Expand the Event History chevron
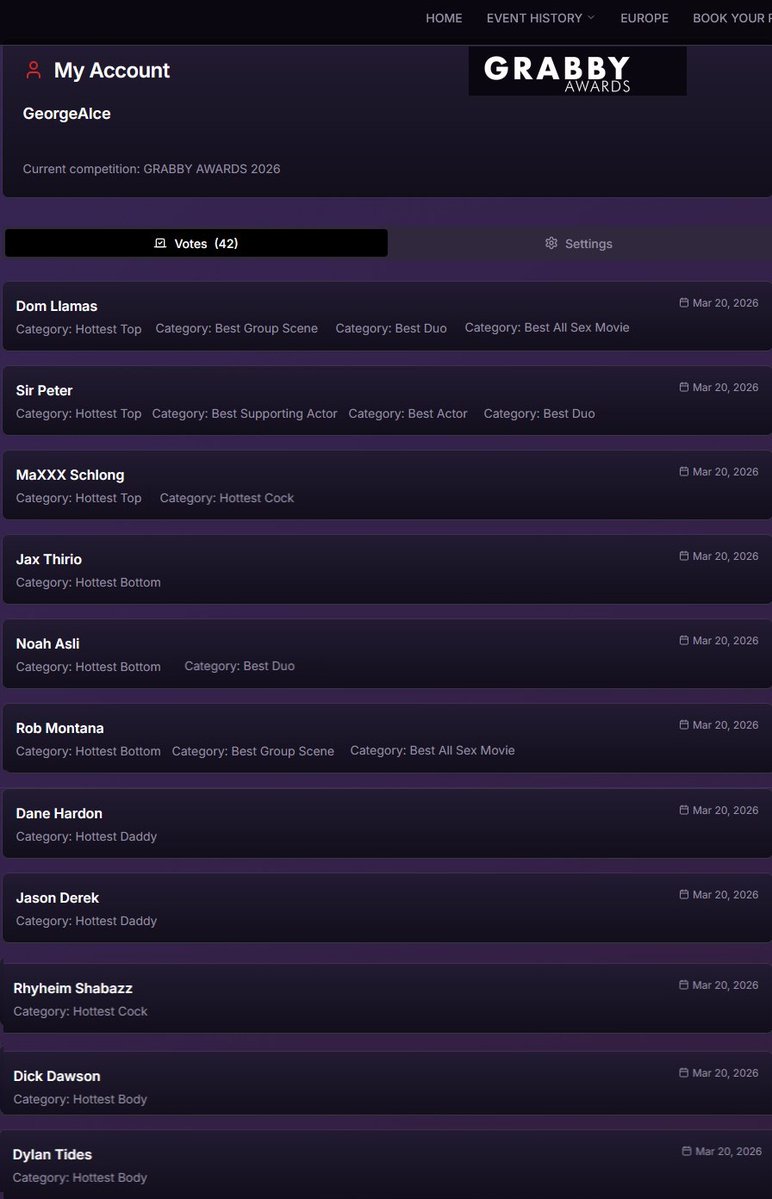Screen dimensions: 772x1199 [x=591, y=17]
